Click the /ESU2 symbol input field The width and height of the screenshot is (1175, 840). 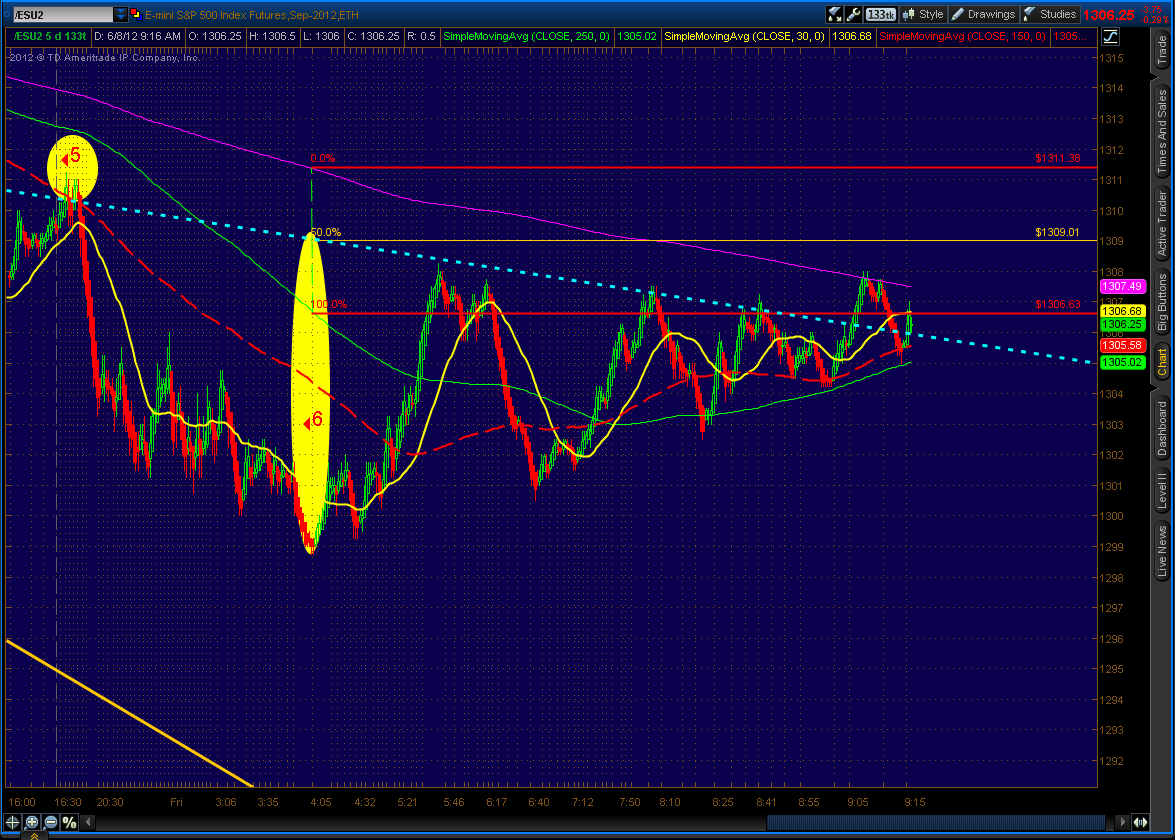click(x=64, y=14)
